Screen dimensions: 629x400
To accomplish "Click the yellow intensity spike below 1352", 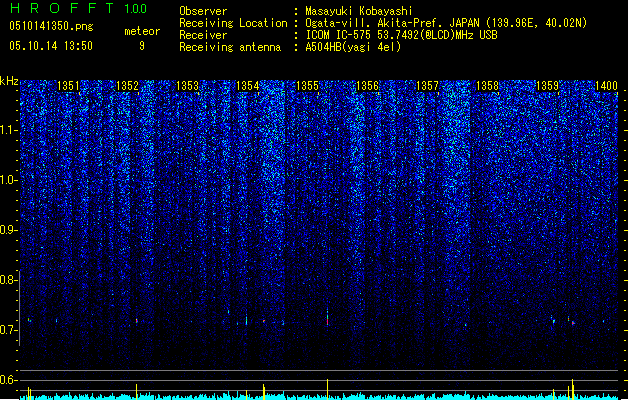I will pos(136,392).
